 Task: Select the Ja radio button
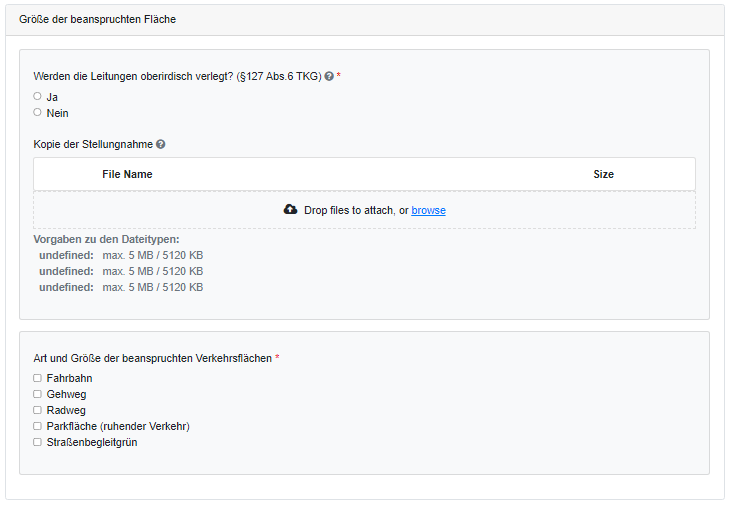pos(38,96)
